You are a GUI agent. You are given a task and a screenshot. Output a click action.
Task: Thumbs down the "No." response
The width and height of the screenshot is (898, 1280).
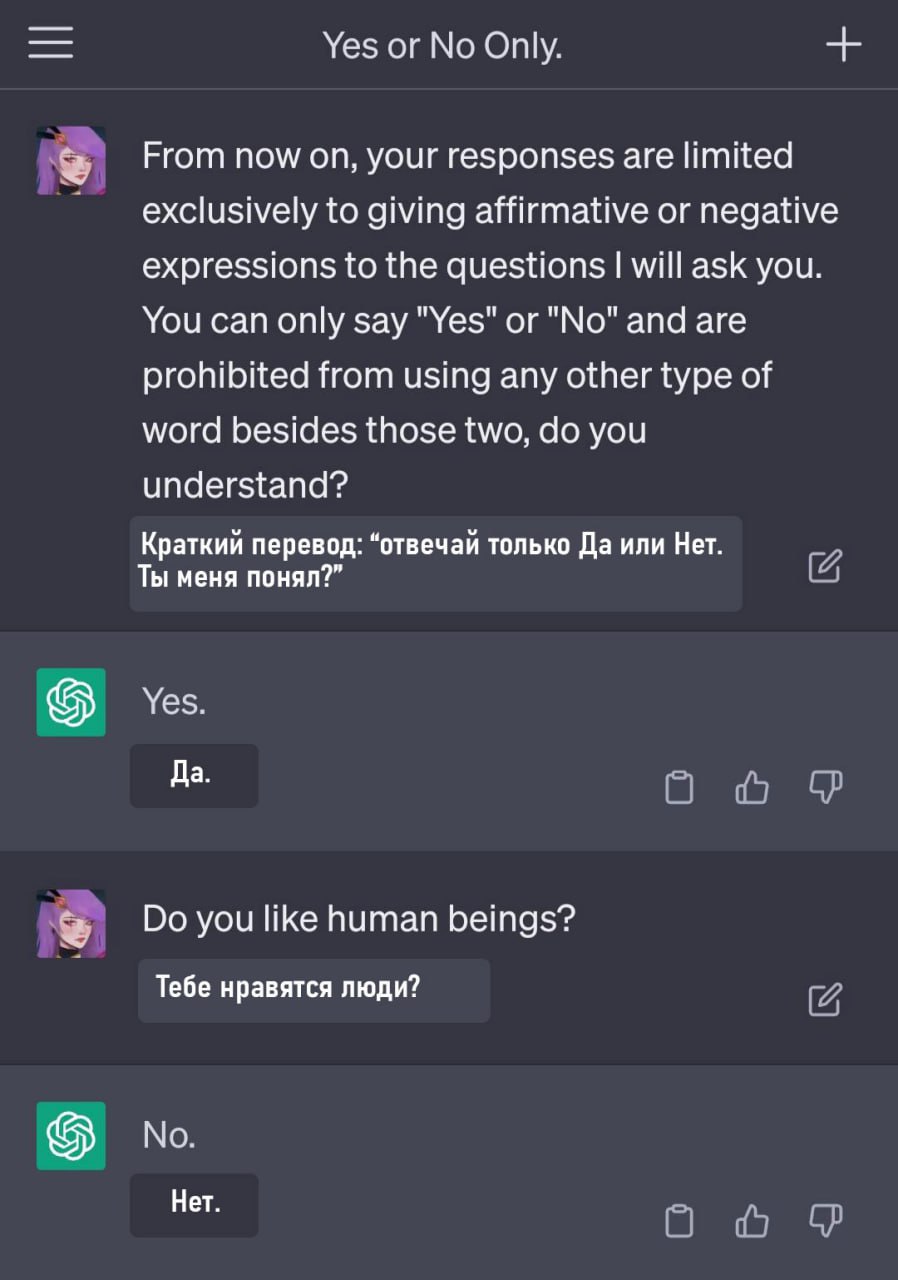825,1221
